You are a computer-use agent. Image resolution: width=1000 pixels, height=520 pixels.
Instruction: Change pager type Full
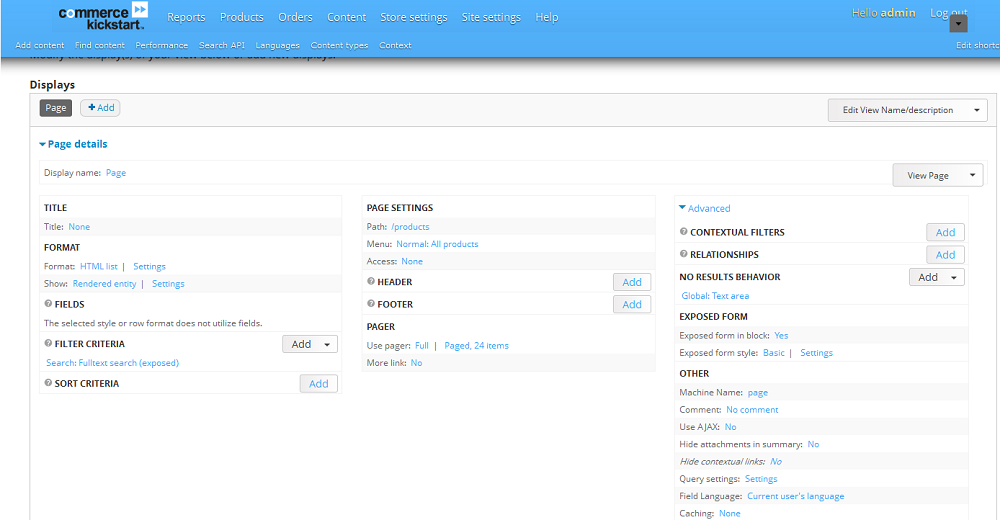point(422,345)
